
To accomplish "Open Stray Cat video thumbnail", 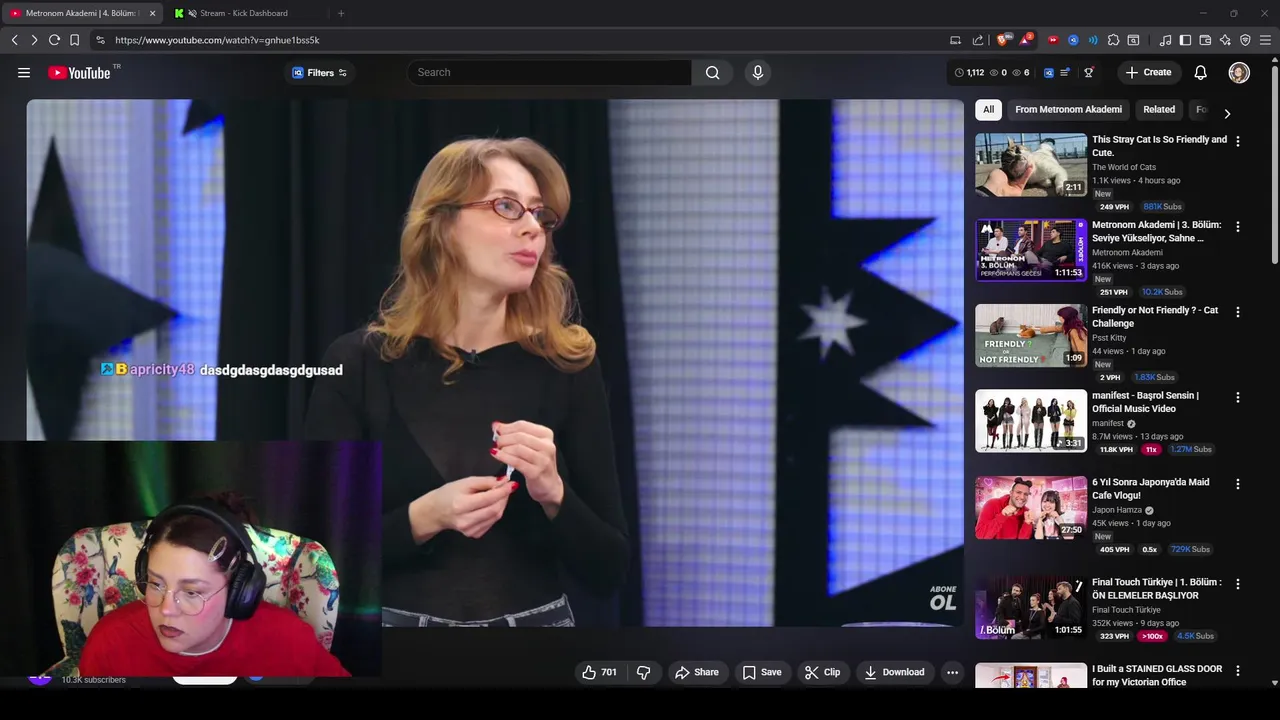I will pyautogui.click(x=1031, y=165).
